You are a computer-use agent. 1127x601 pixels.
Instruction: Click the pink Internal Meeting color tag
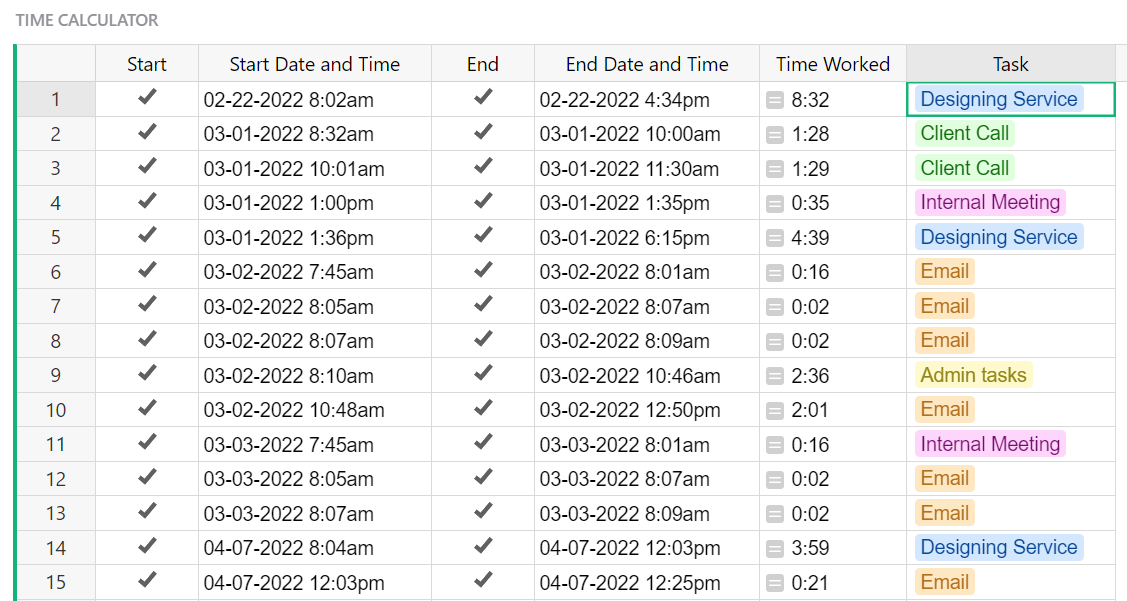click(989, 202)
